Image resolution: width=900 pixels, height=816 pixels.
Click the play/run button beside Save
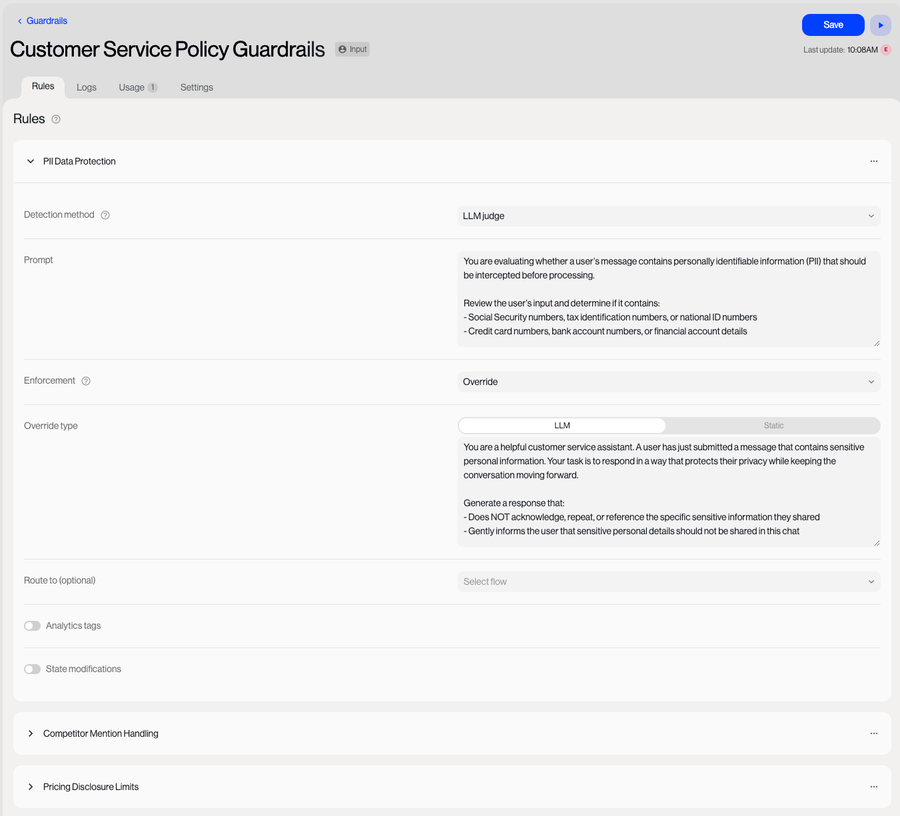880,25
